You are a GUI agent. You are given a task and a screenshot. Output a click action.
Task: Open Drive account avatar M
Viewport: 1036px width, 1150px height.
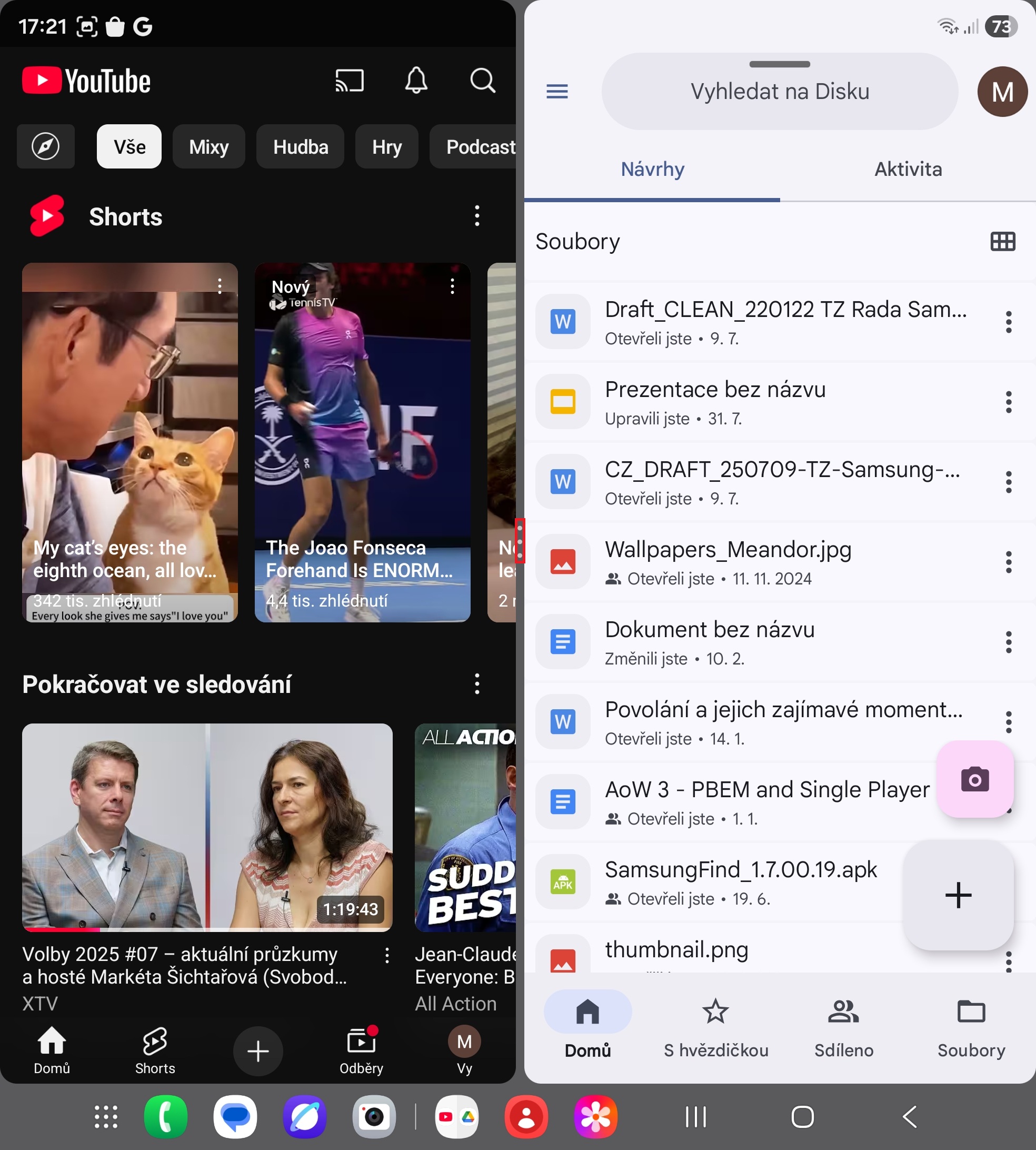coord(1002,91)
